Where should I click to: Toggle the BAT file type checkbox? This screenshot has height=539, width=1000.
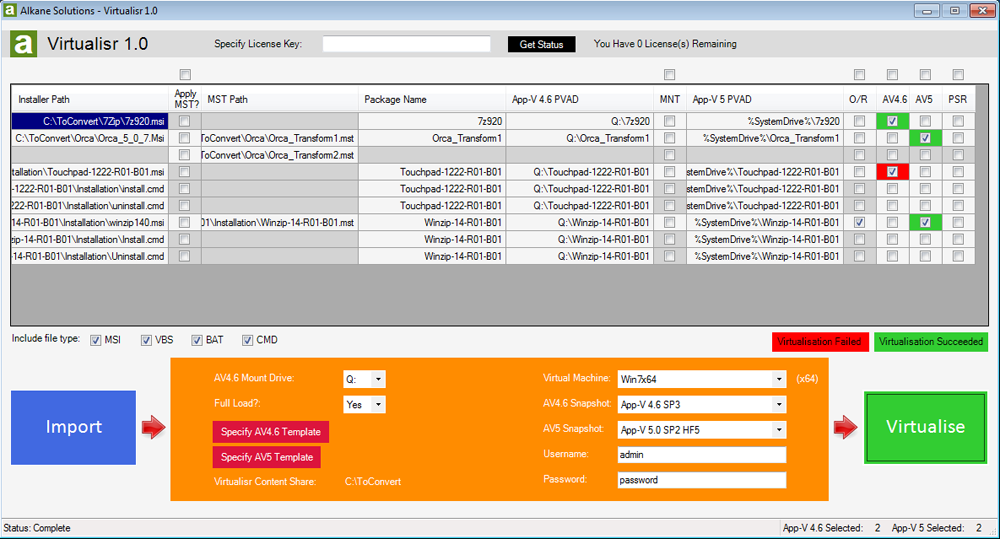tap(197, 341)
